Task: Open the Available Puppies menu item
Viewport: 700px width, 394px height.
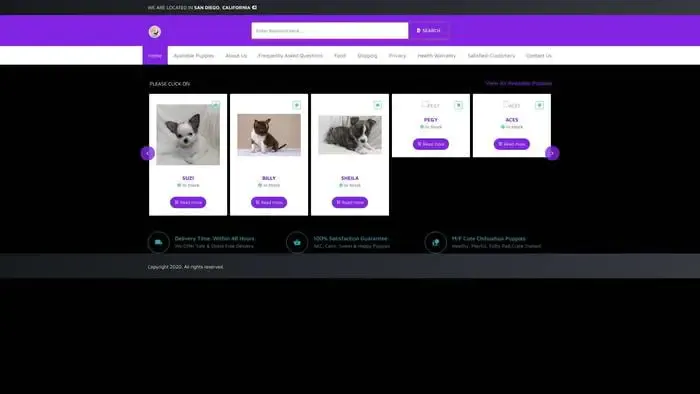Action: pos(194,56)
